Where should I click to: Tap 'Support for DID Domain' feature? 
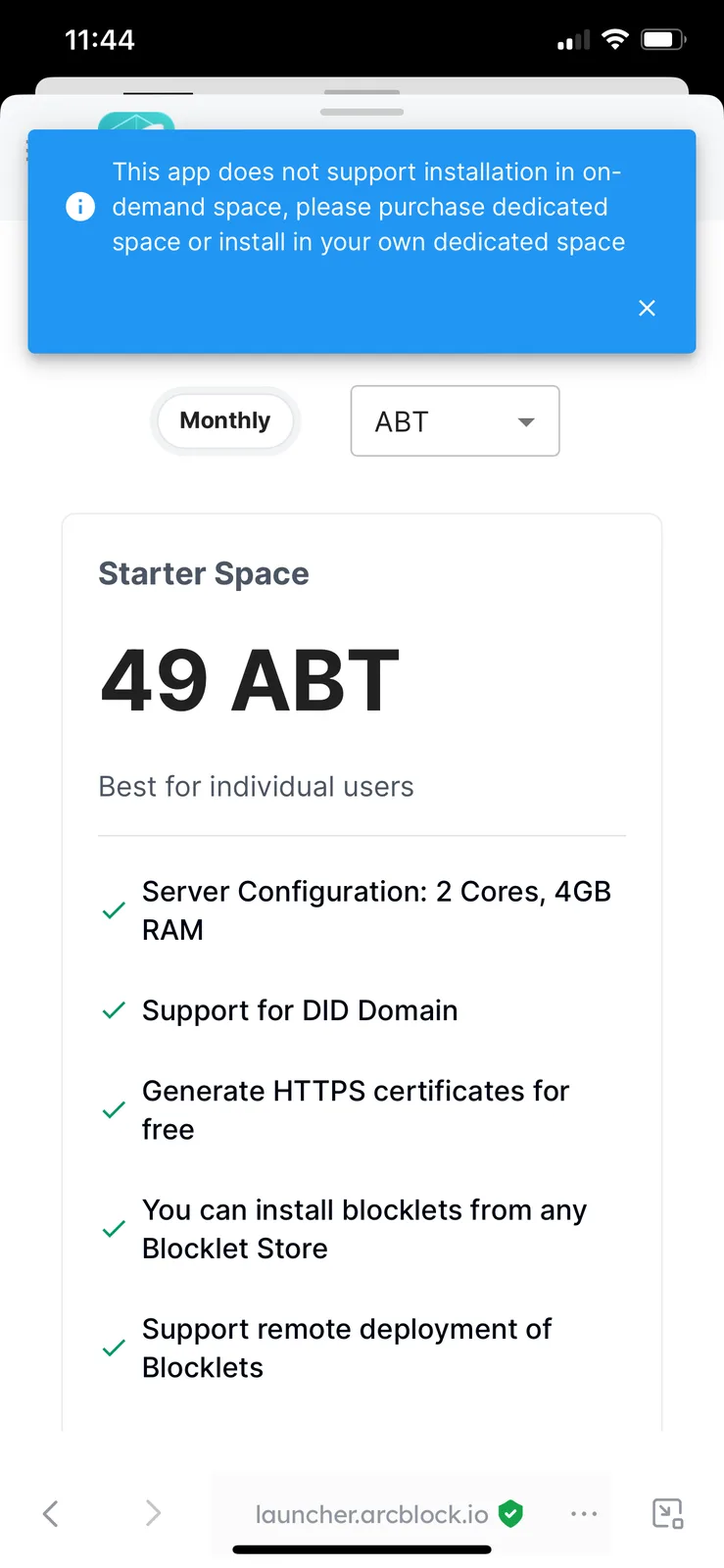[300, 1010]
